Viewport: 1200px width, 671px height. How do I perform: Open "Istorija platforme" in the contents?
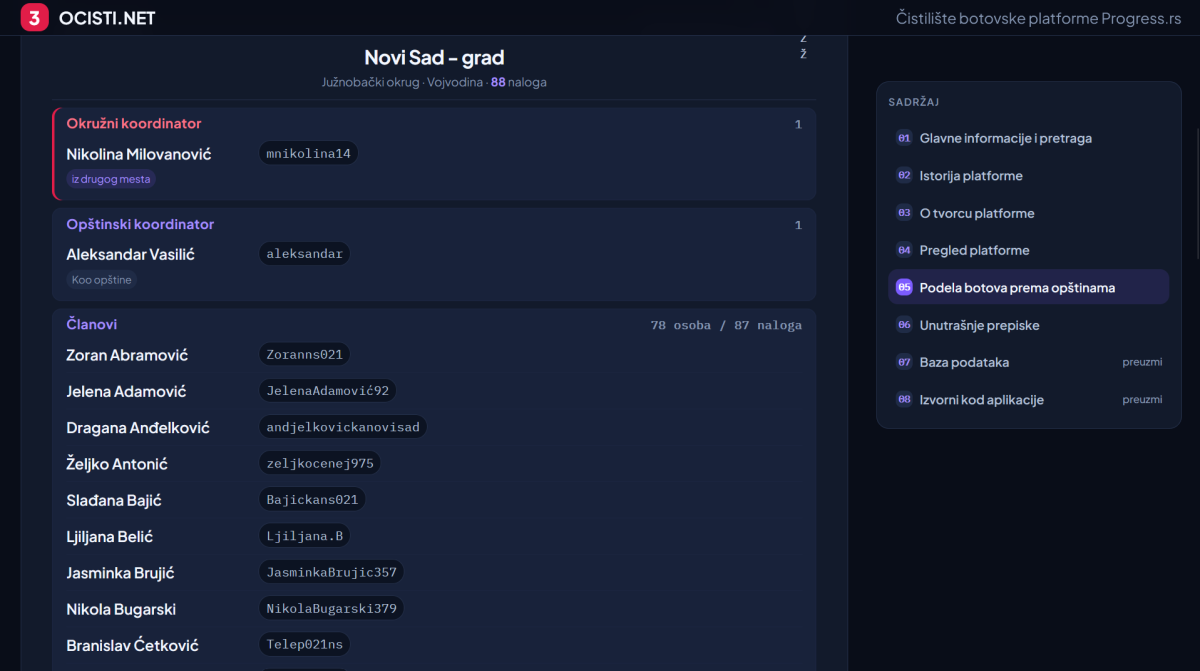1028,176
